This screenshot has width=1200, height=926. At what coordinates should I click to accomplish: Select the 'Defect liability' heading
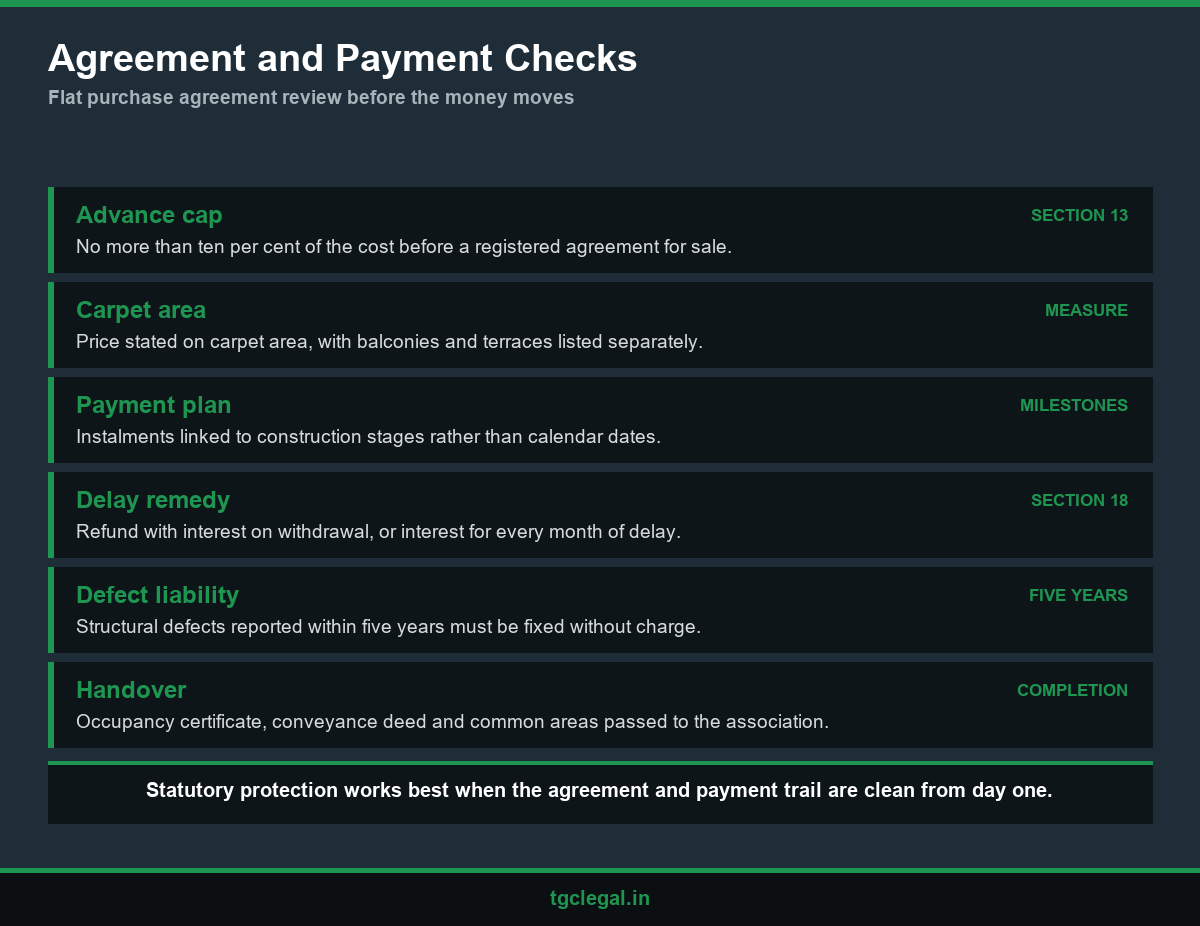click(x=157, y=595)
